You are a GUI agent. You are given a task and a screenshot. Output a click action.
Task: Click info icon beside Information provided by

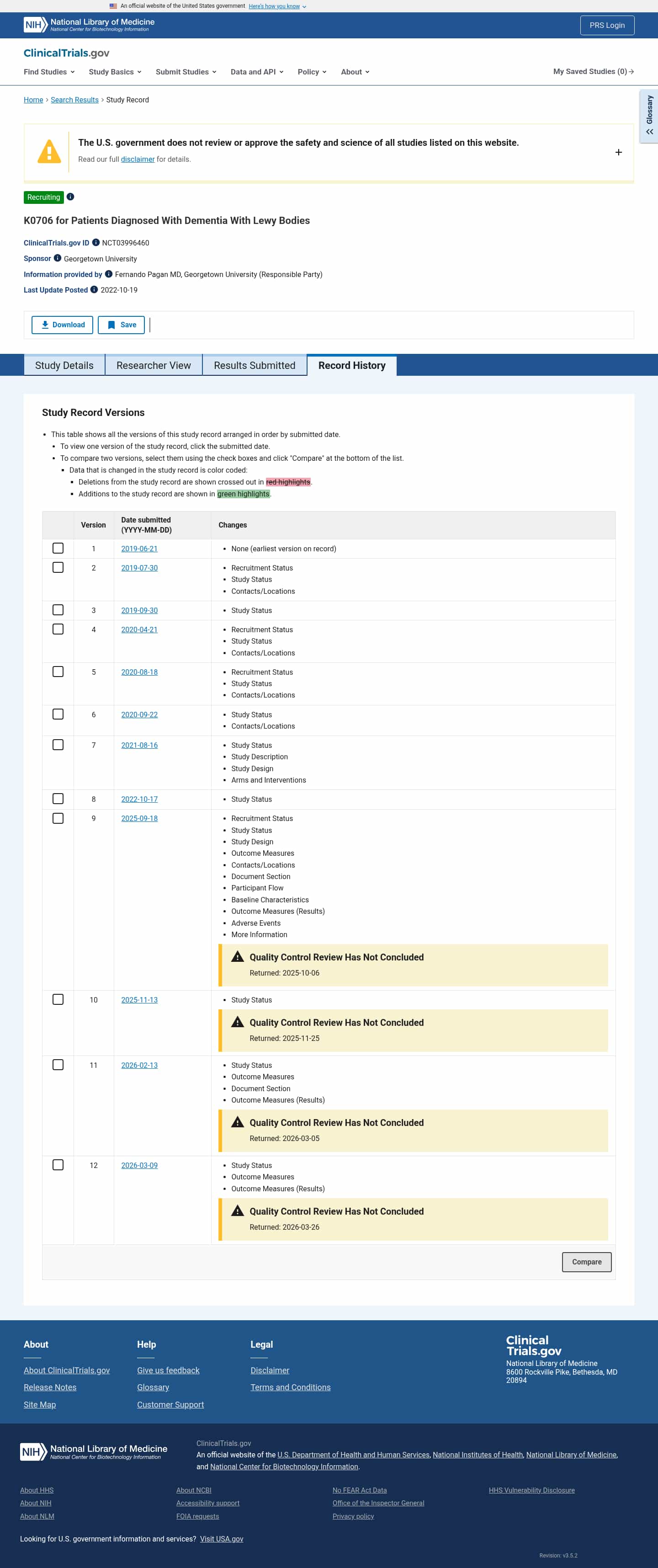(109, 274)
